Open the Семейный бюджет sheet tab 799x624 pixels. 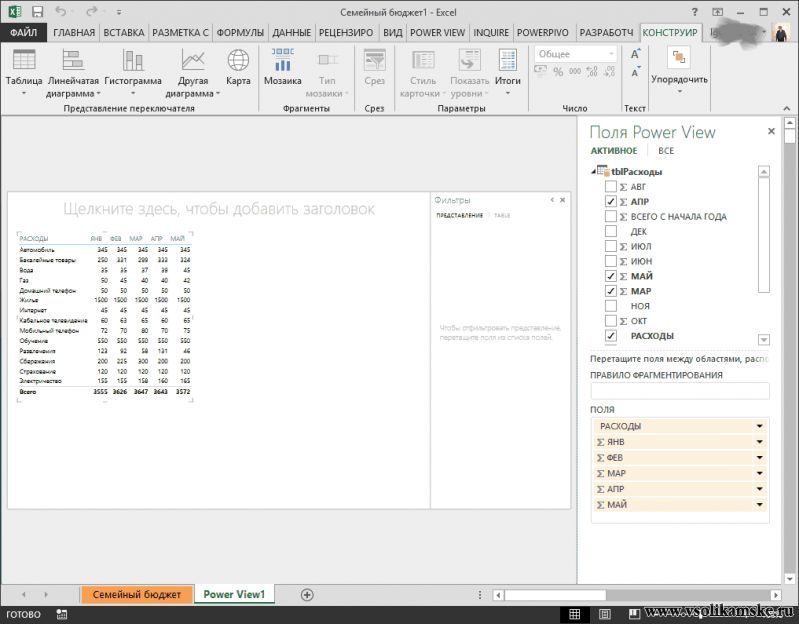[137, 594]
